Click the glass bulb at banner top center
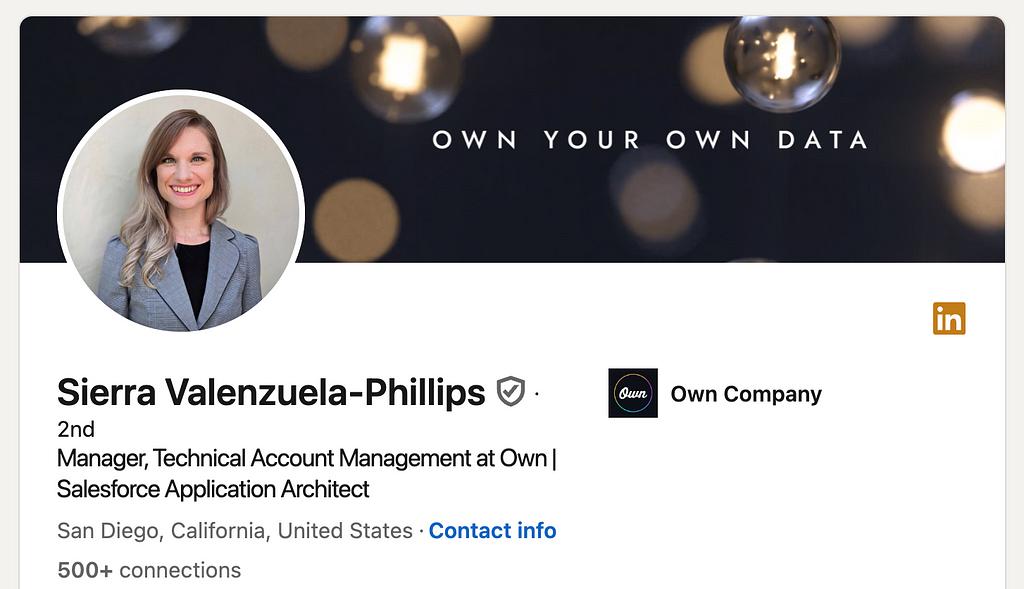This screenshot has height=589, width=1024. [x=405, y=67]
